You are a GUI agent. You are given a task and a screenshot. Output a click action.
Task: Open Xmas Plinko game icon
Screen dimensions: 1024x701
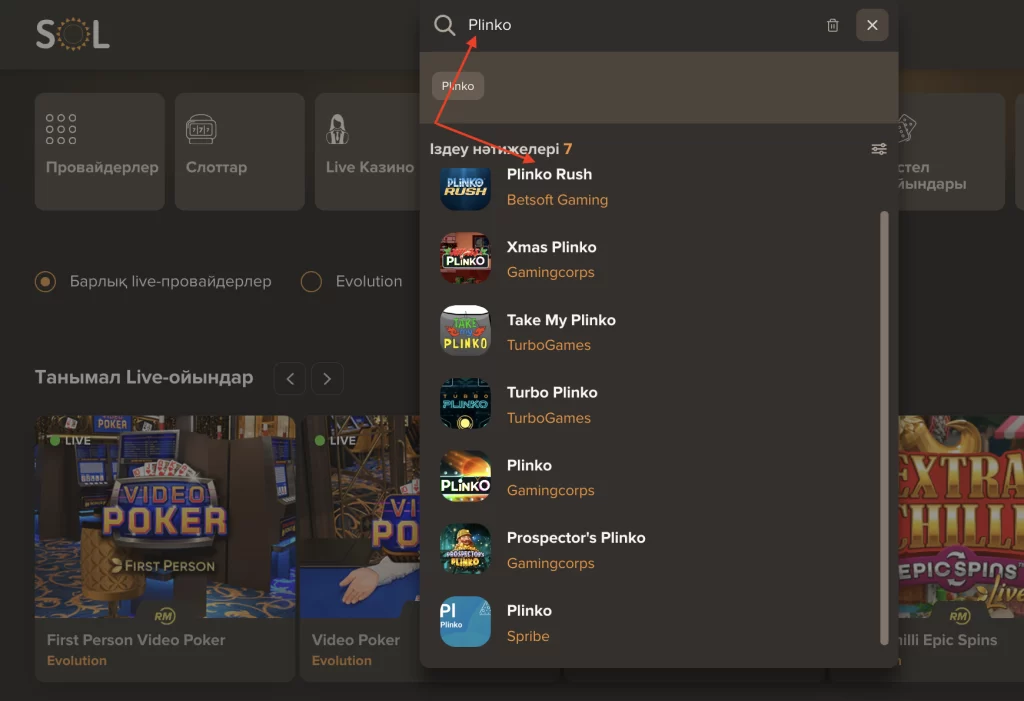[465, 258]
